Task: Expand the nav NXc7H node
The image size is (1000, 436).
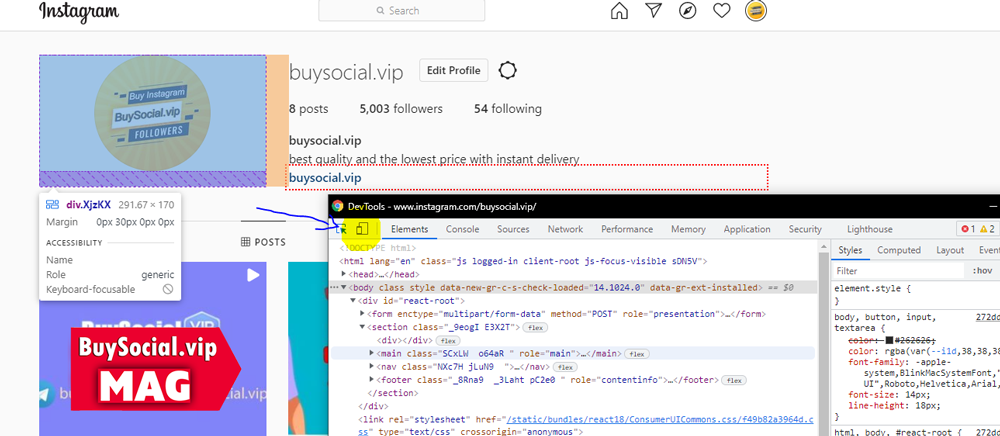Action: point(372,367)
